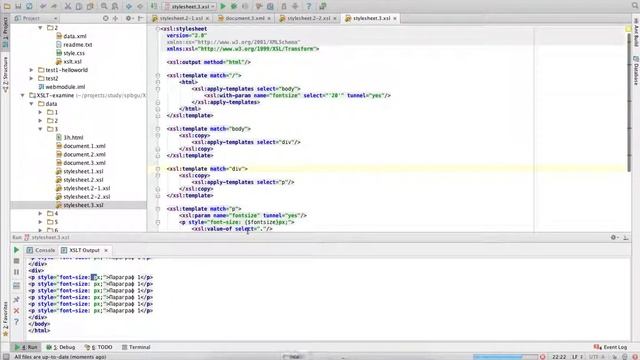Close the Run panel with red X
The height and width of the screenshot is (360, 640).
pyautogui.click(x=16, y=311)
